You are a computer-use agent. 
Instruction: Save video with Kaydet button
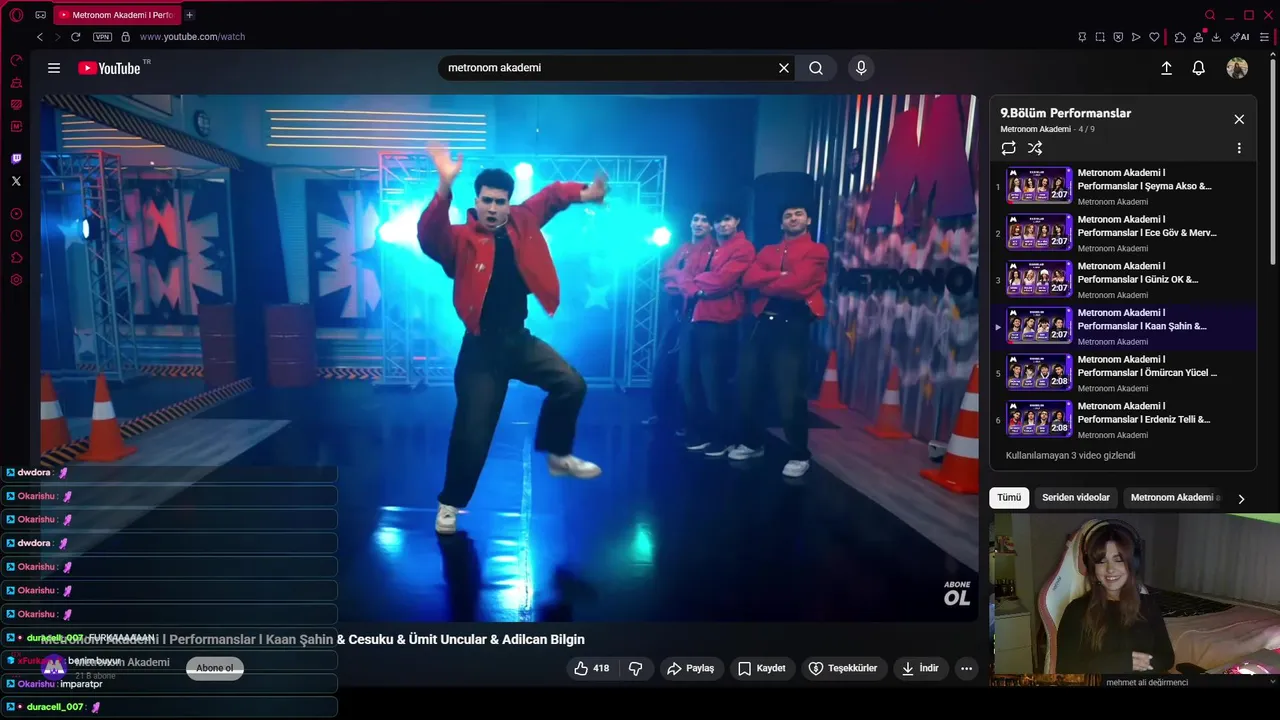tap(762, 668)
